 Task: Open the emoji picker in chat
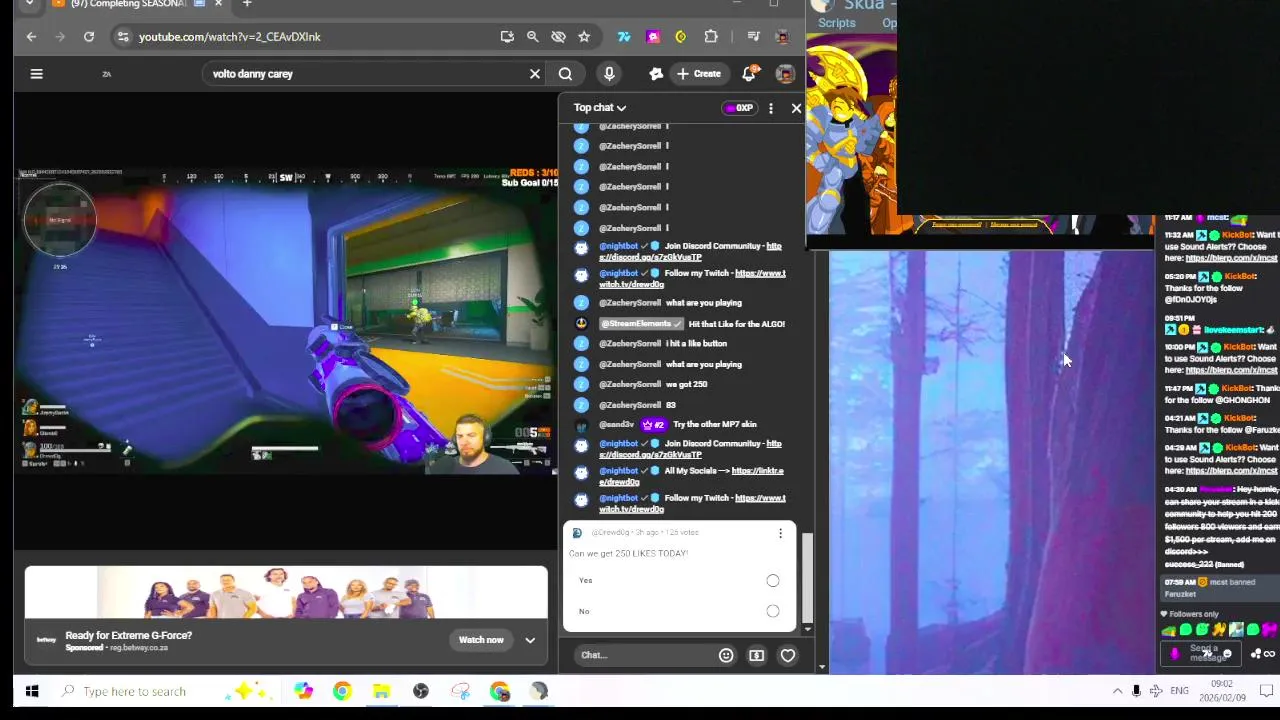(726, 655)
